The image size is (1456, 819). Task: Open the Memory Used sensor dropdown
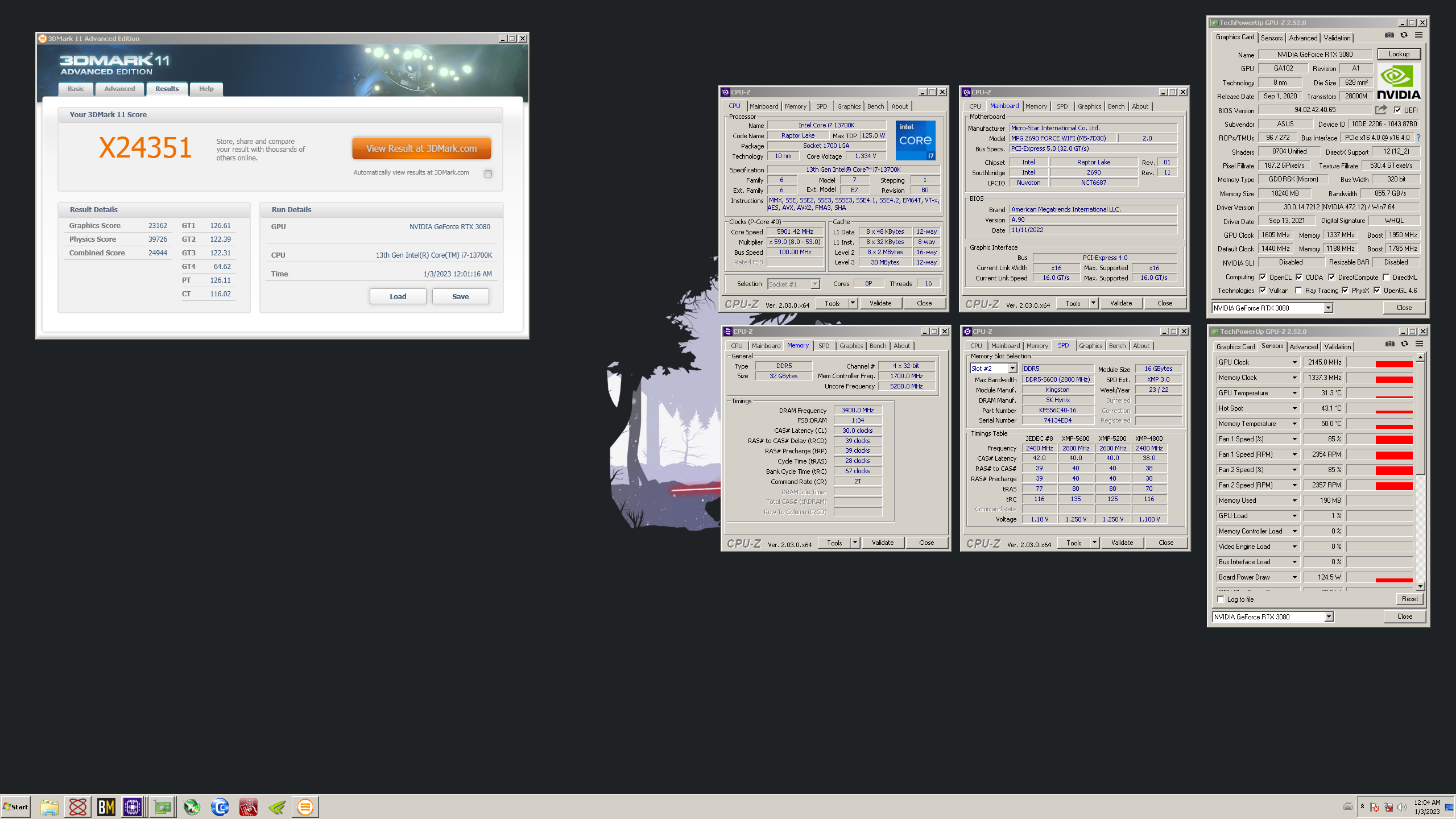click(1294, 500)
